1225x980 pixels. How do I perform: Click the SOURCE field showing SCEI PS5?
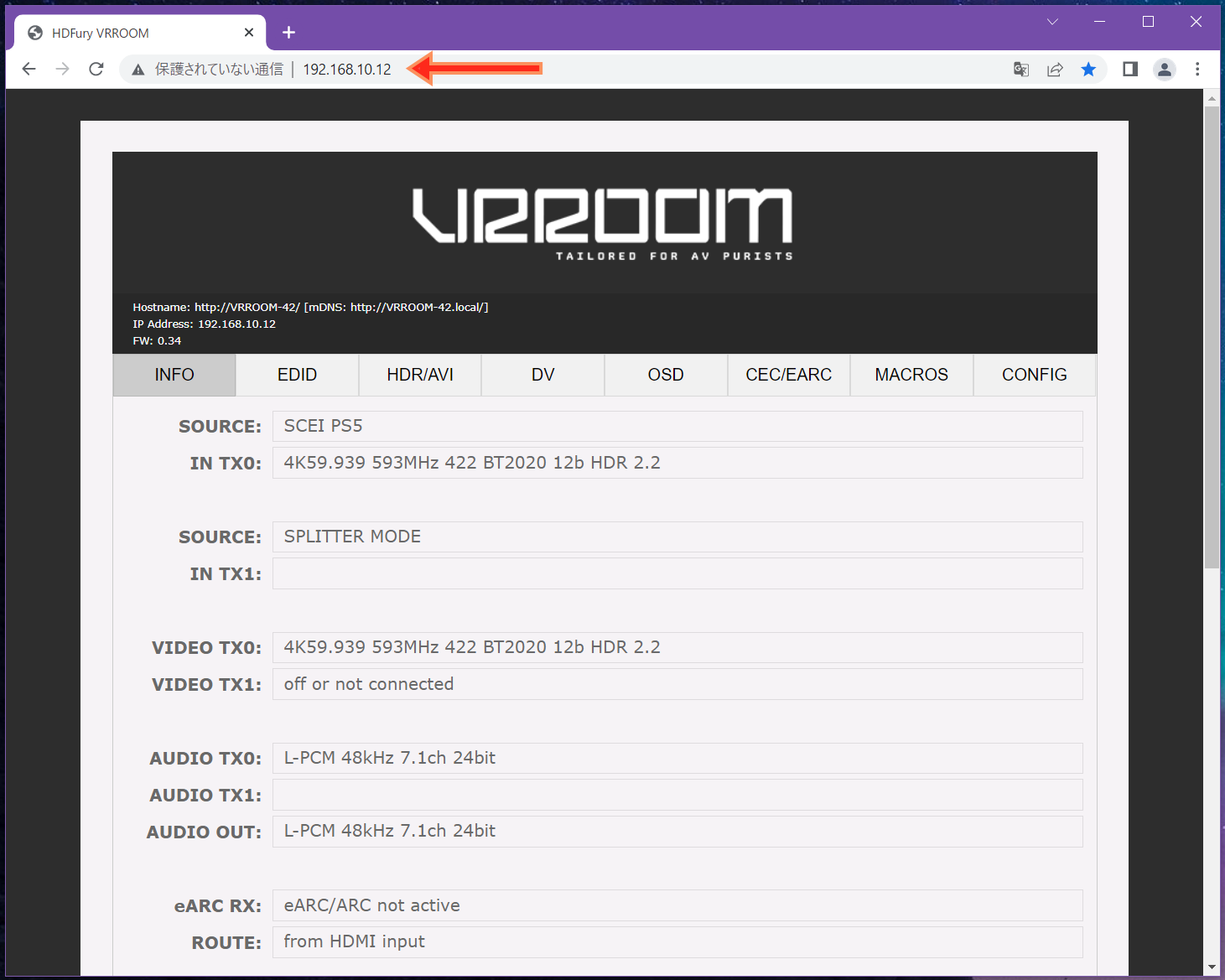pos(677,426)
